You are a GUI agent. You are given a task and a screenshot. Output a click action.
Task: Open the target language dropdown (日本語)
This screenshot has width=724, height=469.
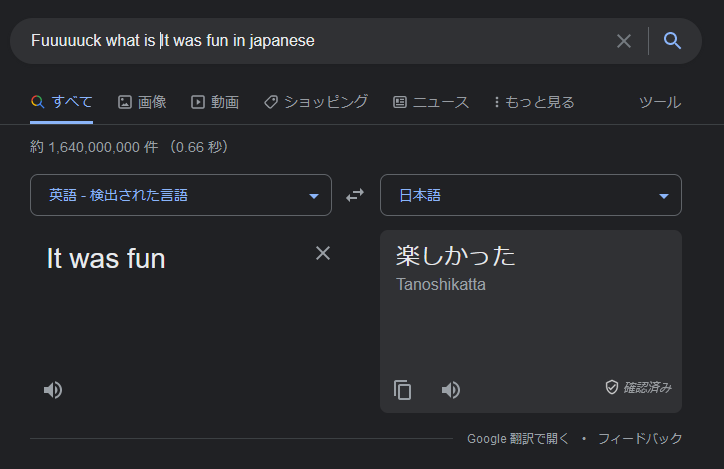point(530,195)
